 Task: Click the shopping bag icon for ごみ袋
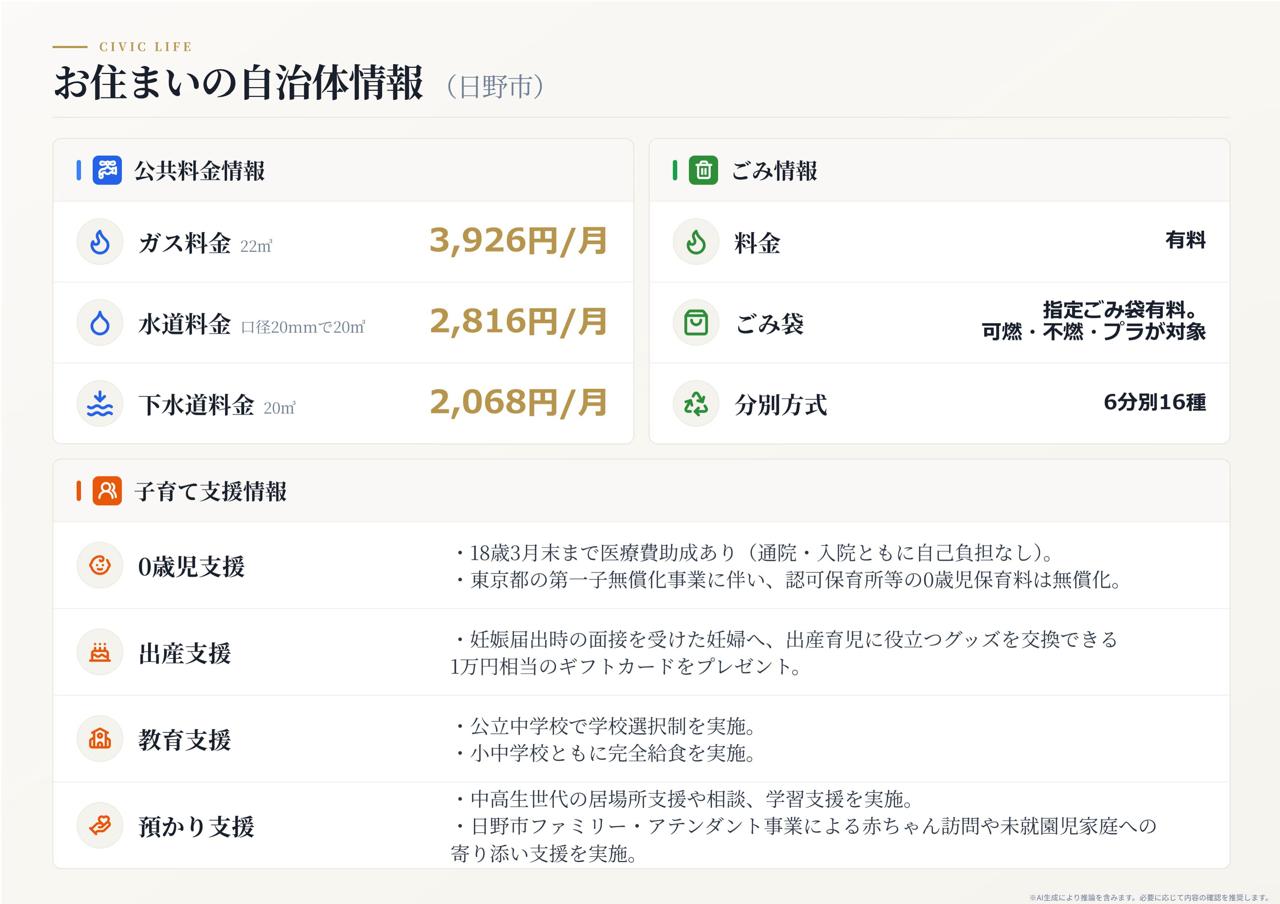point(696,323)
